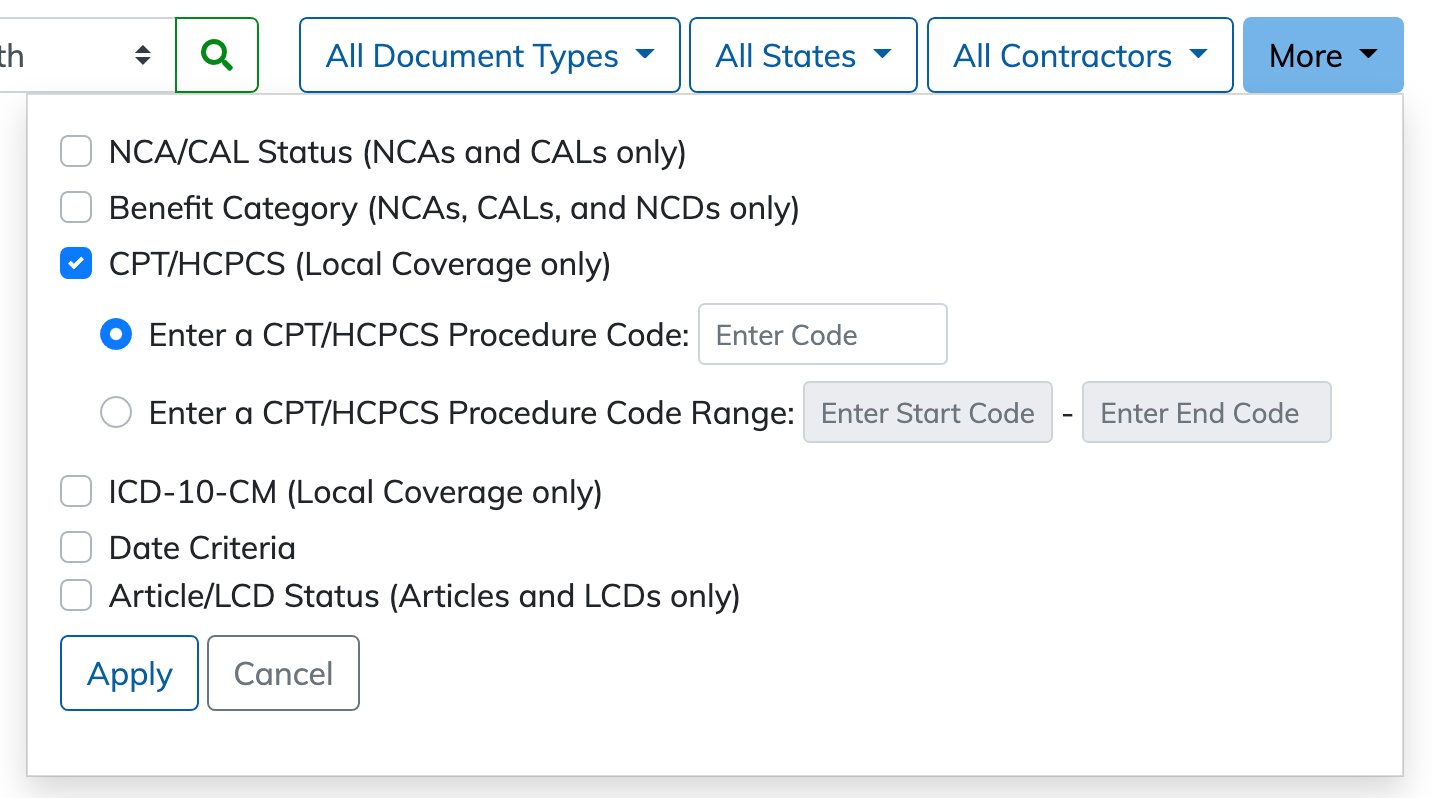This screenshot has width=1432, height=798.
Task: Click the Date Criteria label text
Action: tap(202, 548)
